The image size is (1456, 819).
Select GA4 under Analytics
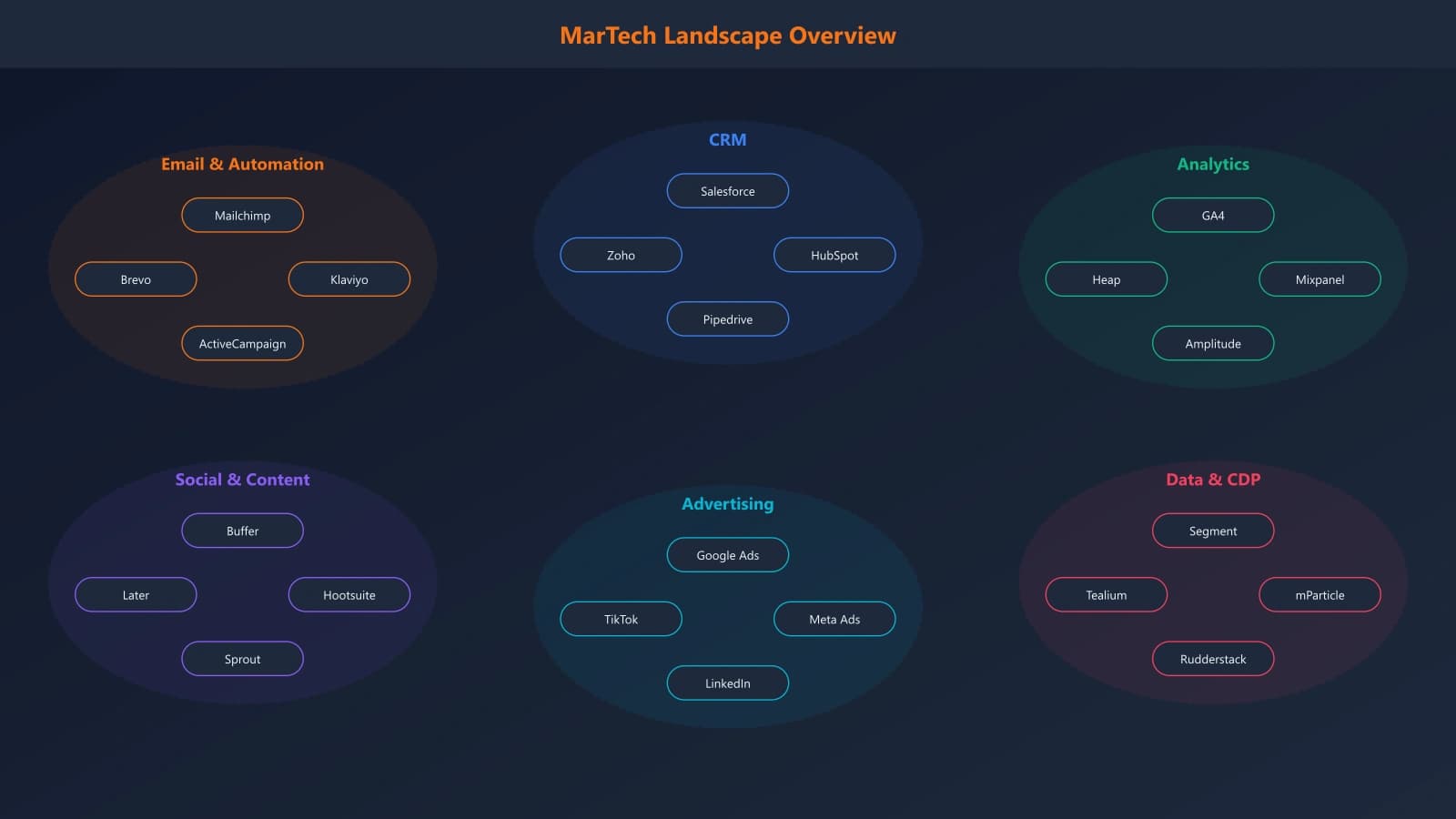(x=1213, y=215)
